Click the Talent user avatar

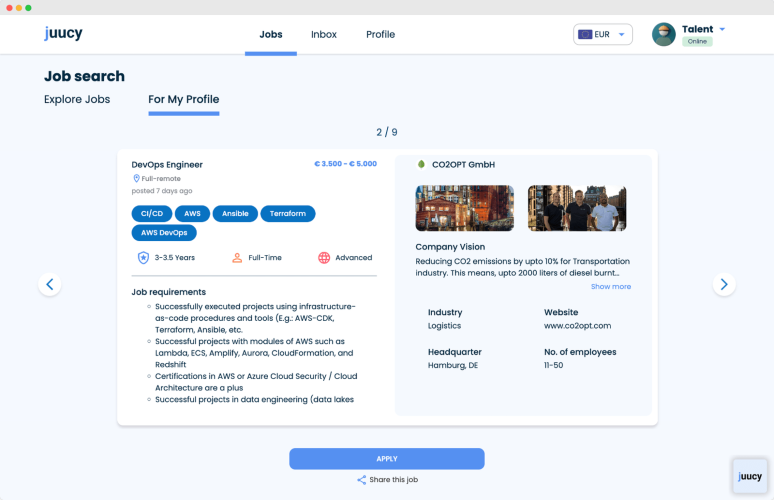[663, 35]
